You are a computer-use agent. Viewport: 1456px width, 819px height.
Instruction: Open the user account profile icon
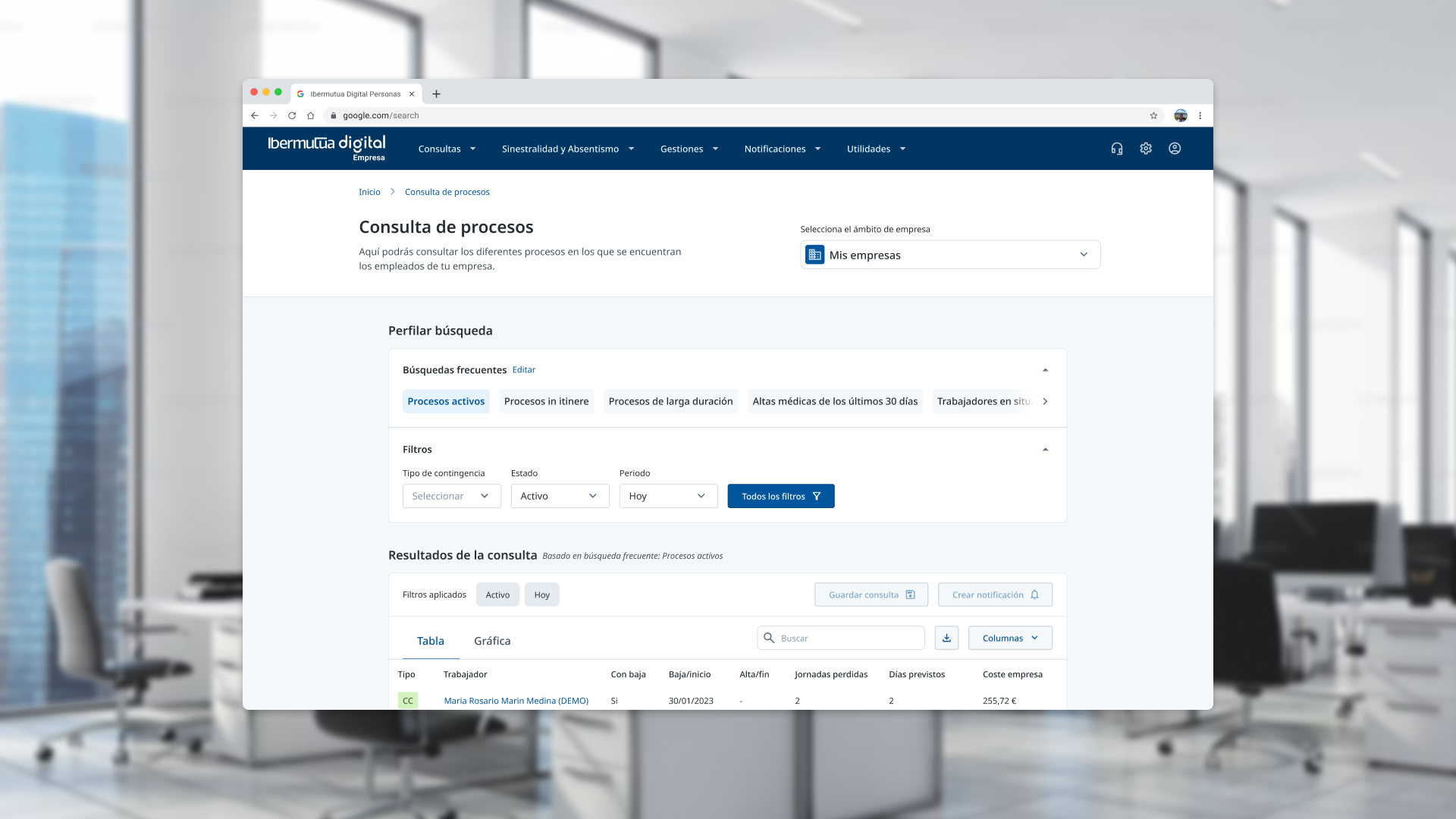click(x=1175, y=149)
